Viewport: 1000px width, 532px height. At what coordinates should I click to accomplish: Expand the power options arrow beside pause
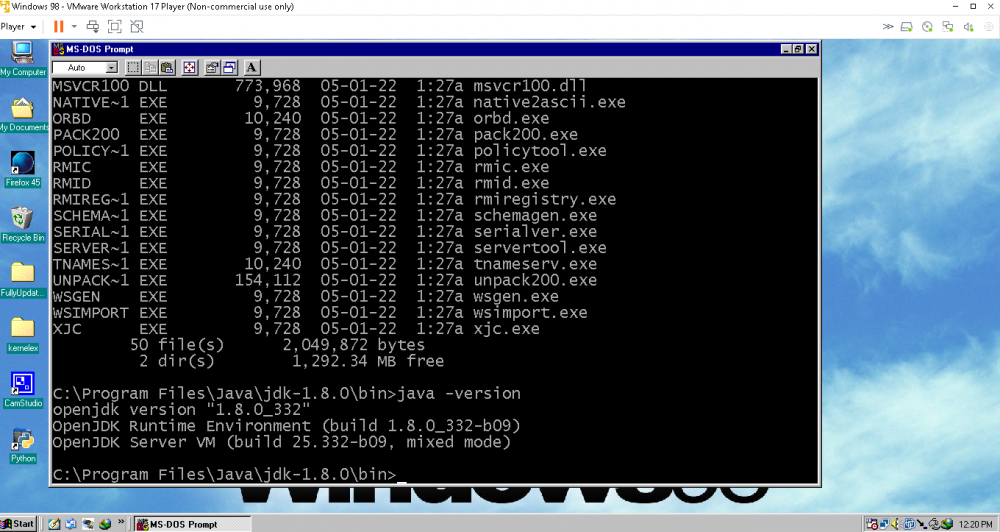click(74, 27)
